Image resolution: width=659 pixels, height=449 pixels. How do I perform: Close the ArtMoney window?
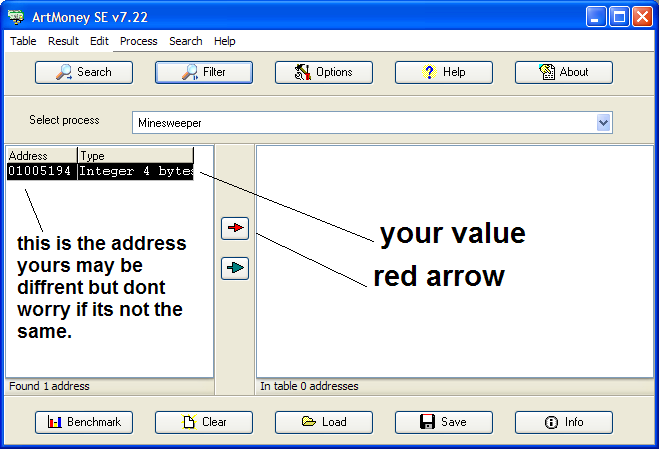pyautogui.click(x=642, y=17)
